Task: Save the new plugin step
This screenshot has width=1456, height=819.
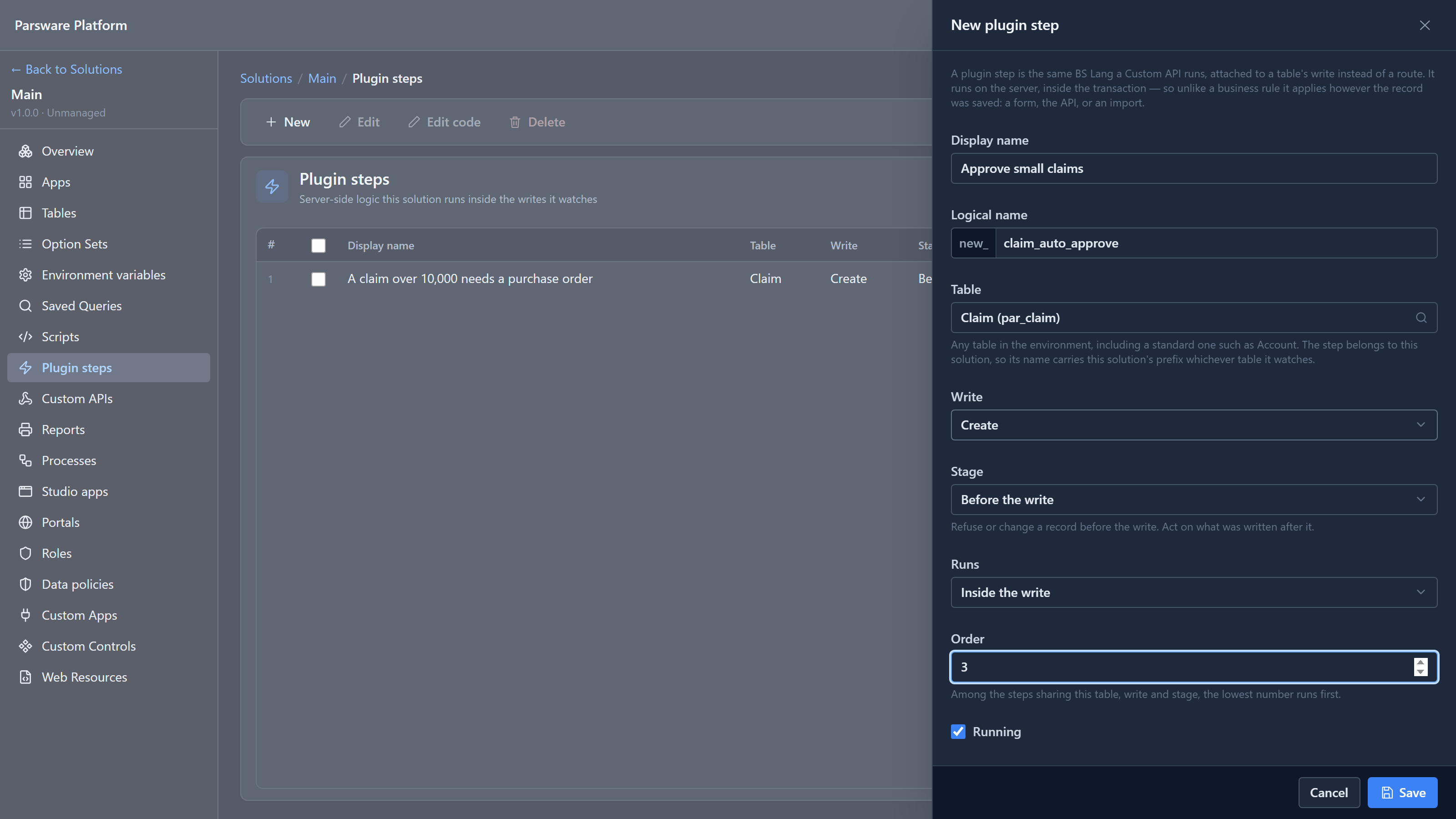Action: click(1402, 793)
